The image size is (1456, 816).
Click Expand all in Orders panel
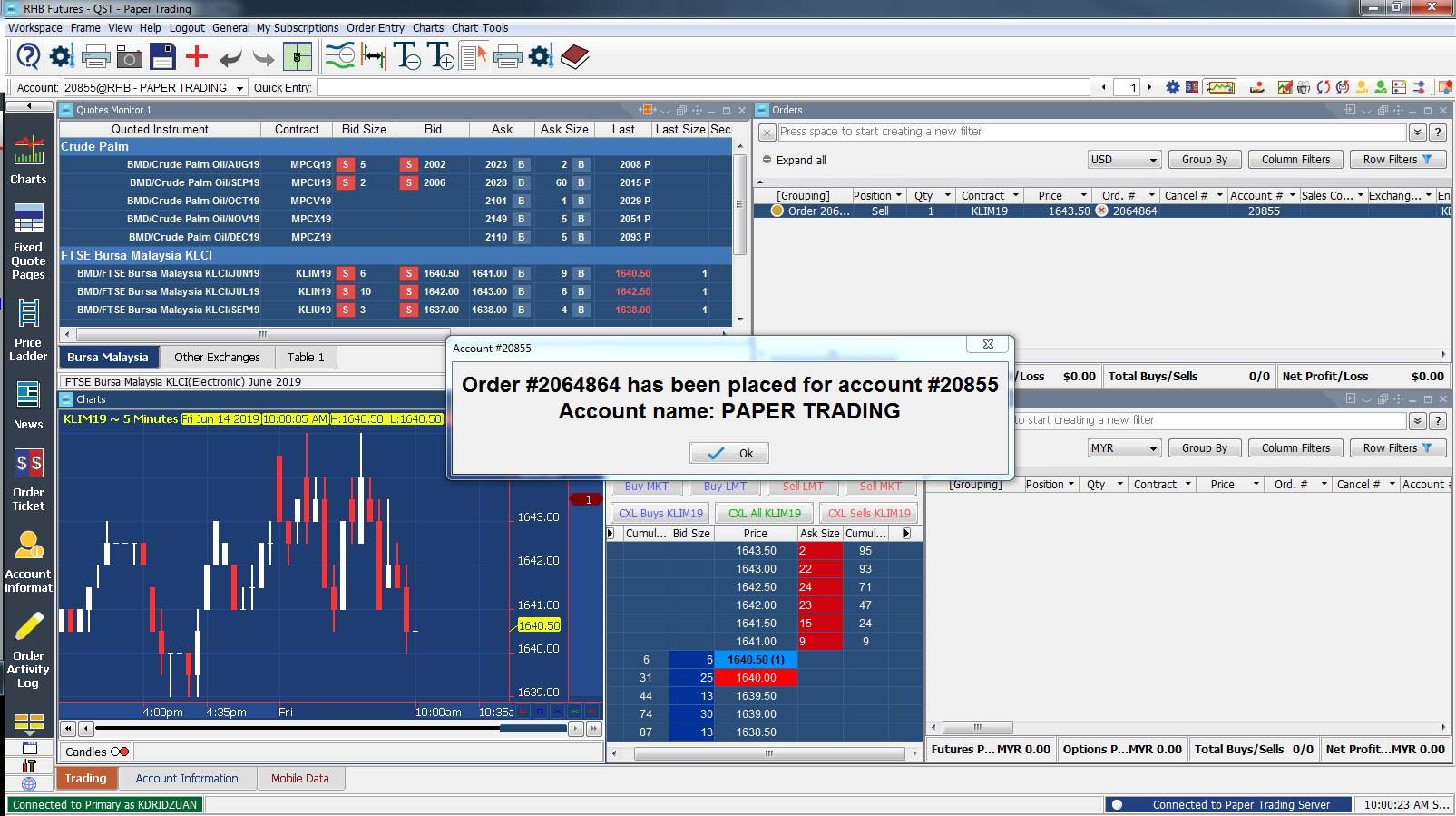[x=794, y=160]
